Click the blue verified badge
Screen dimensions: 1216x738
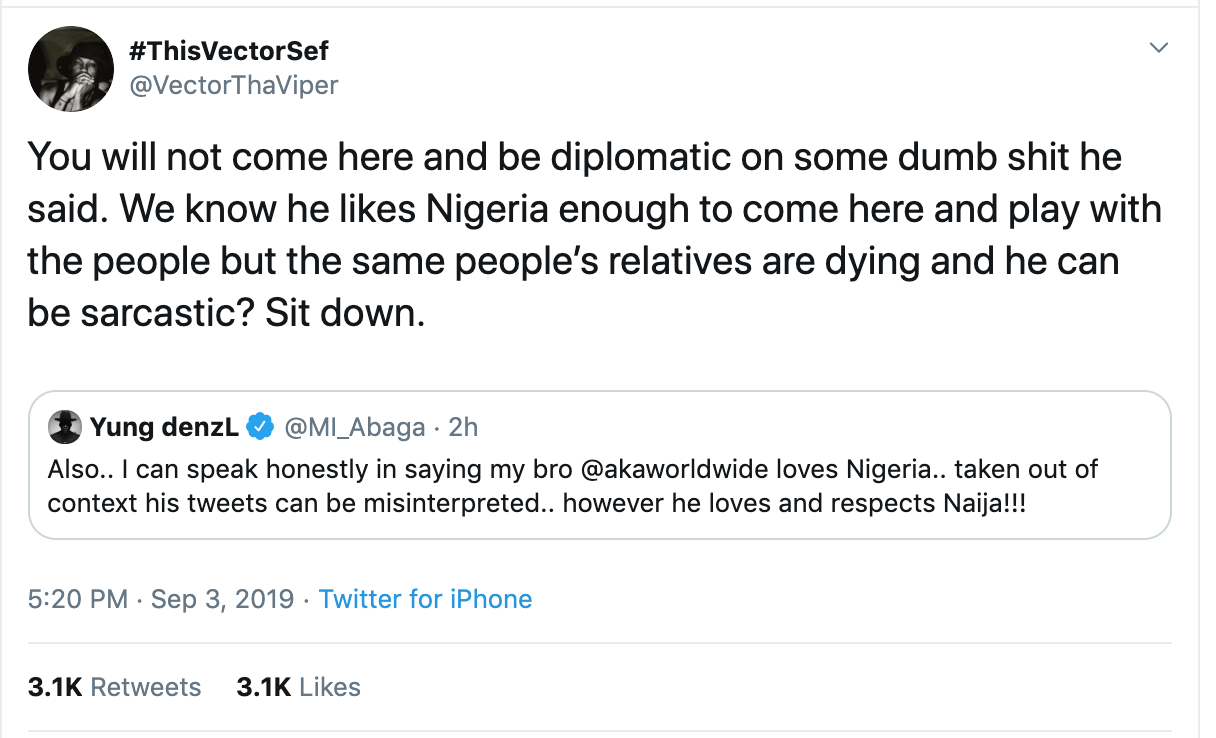click(261, 428)
